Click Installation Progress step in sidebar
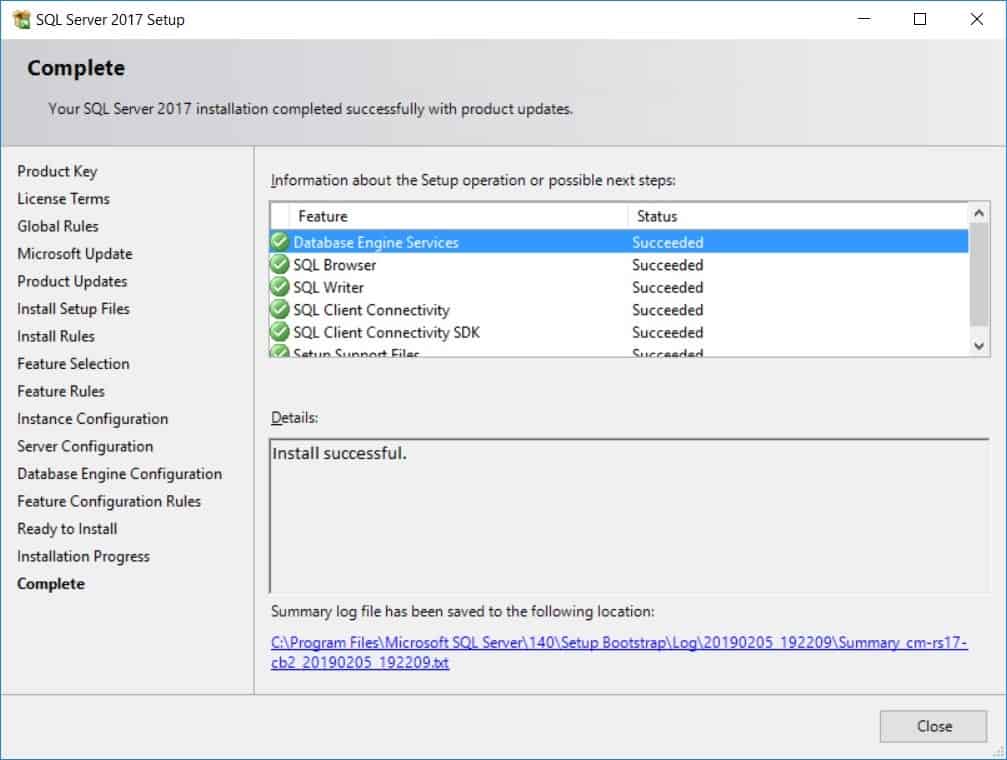 pos(83,556)
